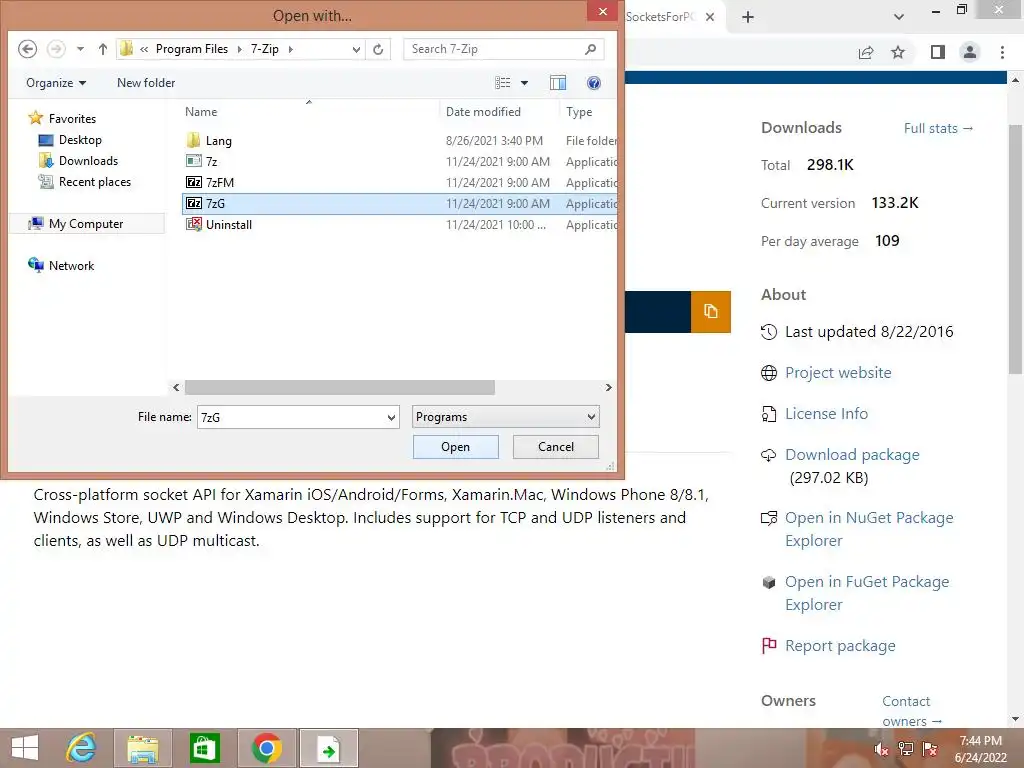The image size is (1024, 768).
Task: Go back in Open with dialog
Action: coord(27,49)
